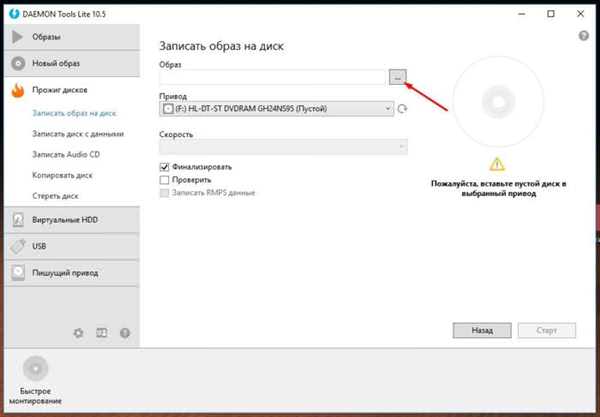Click the yellow warning triangle icon
Image resolution: width=600 pixels, height=417 pixels.
click(x=497, y=165)
